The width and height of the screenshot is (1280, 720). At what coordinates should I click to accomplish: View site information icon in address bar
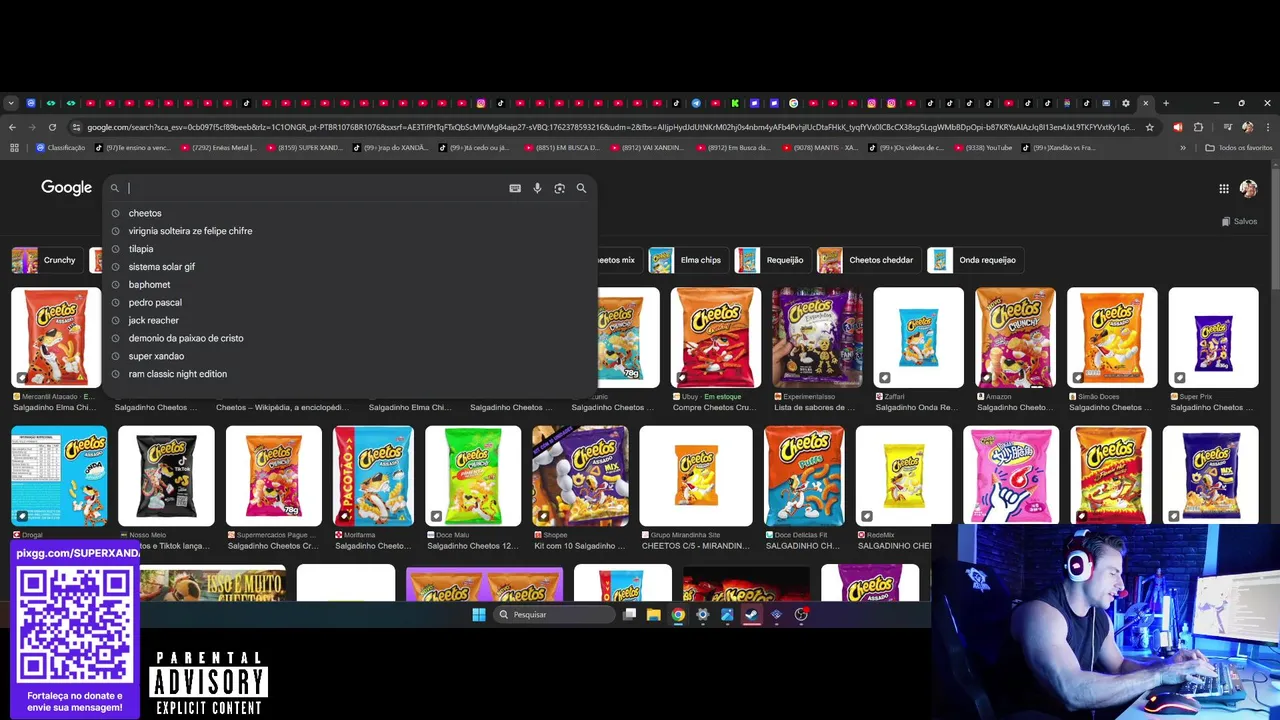[76, 127]
